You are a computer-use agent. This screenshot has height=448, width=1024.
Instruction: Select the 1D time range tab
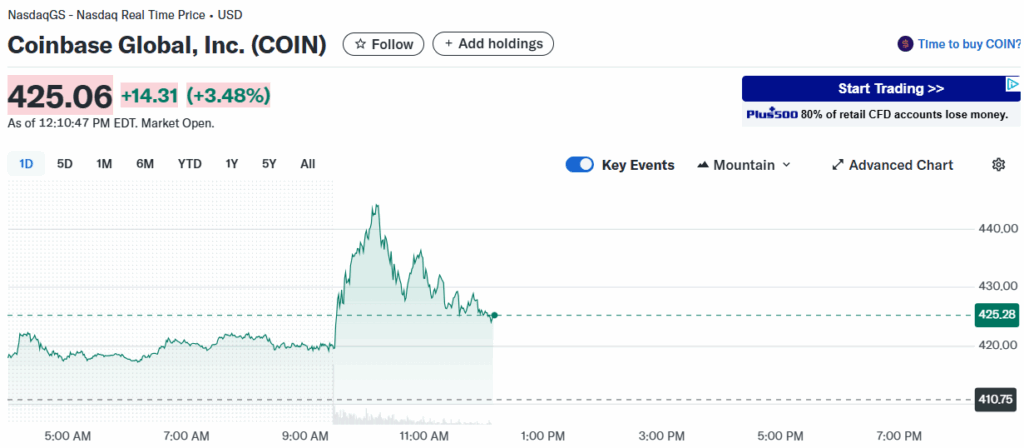point(26,164)
